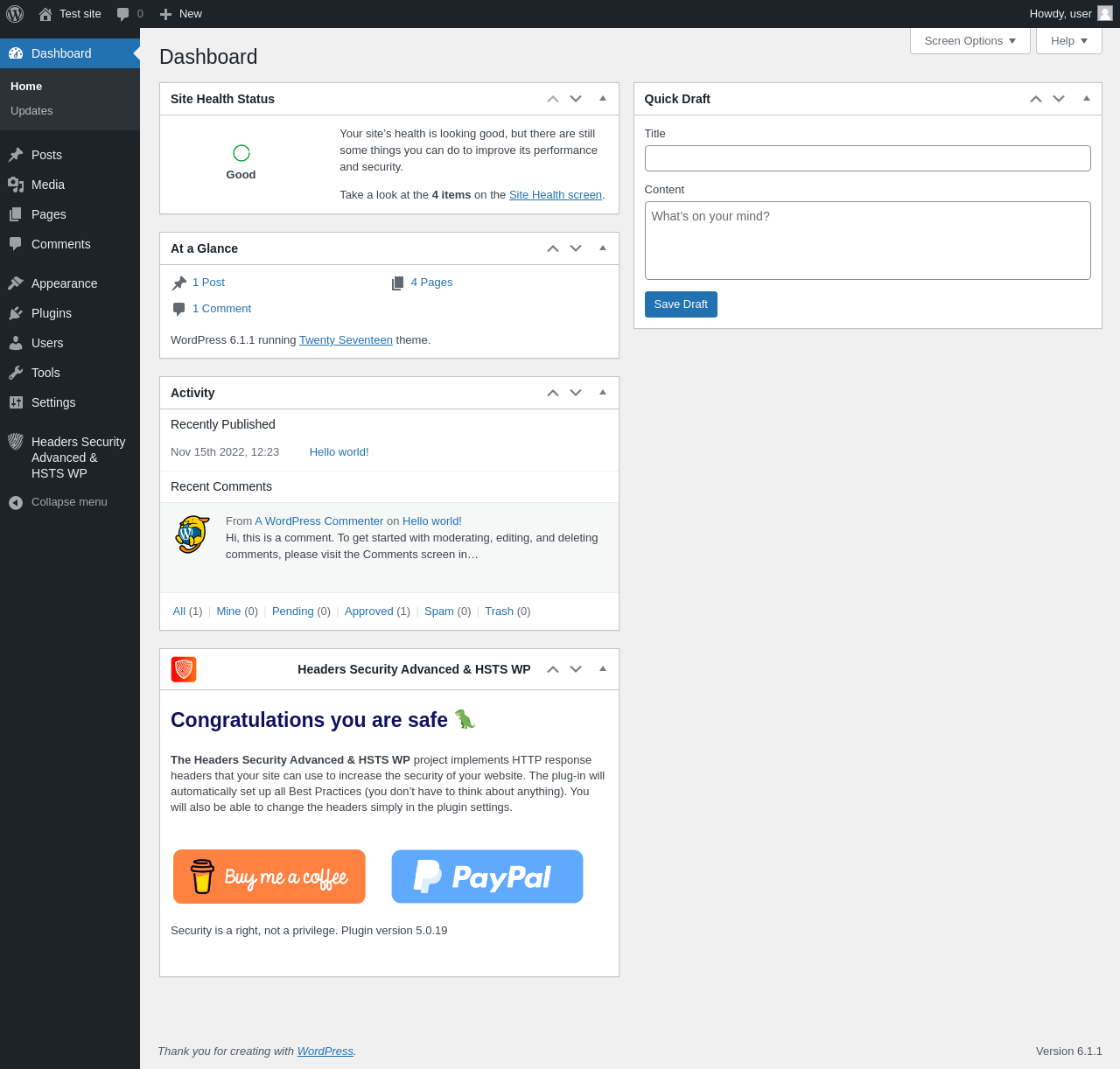Collapse the Headers Security Advanced widget
This screenshot has width=1120, height=1069.
coord(603,669)
